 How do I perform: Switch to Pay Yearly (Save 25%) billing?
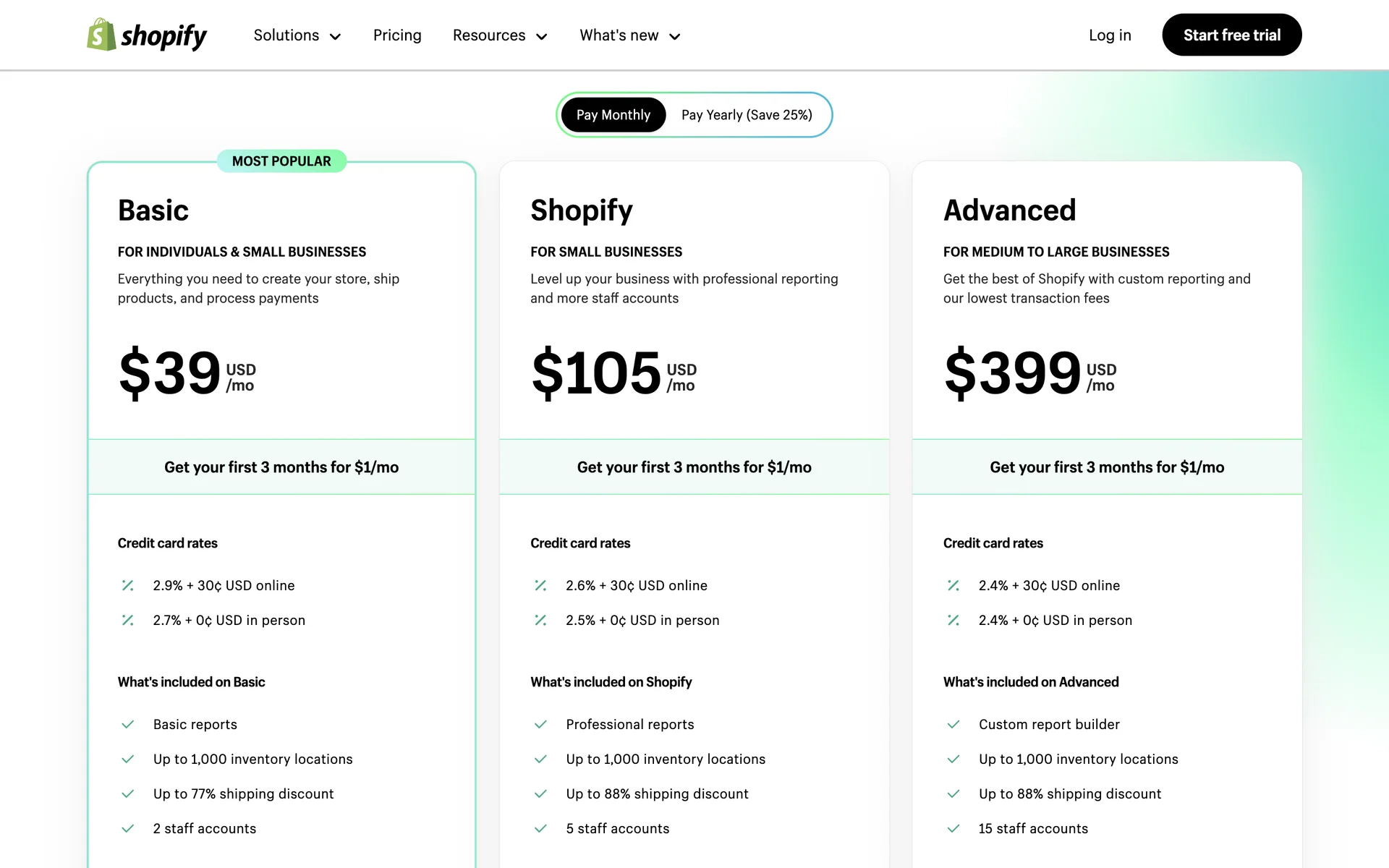point(747,115)
